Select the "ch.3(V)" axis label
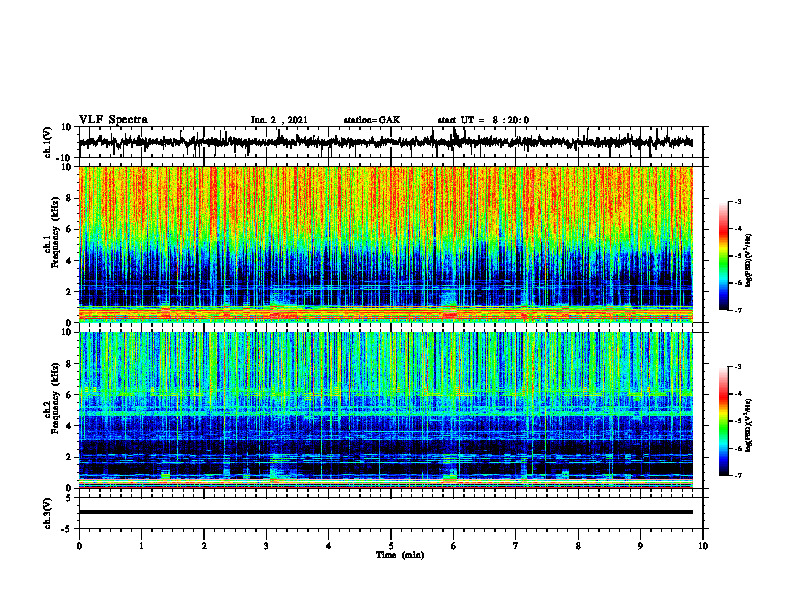The width and height of the screenshot is (792, 612). point(48,513)
